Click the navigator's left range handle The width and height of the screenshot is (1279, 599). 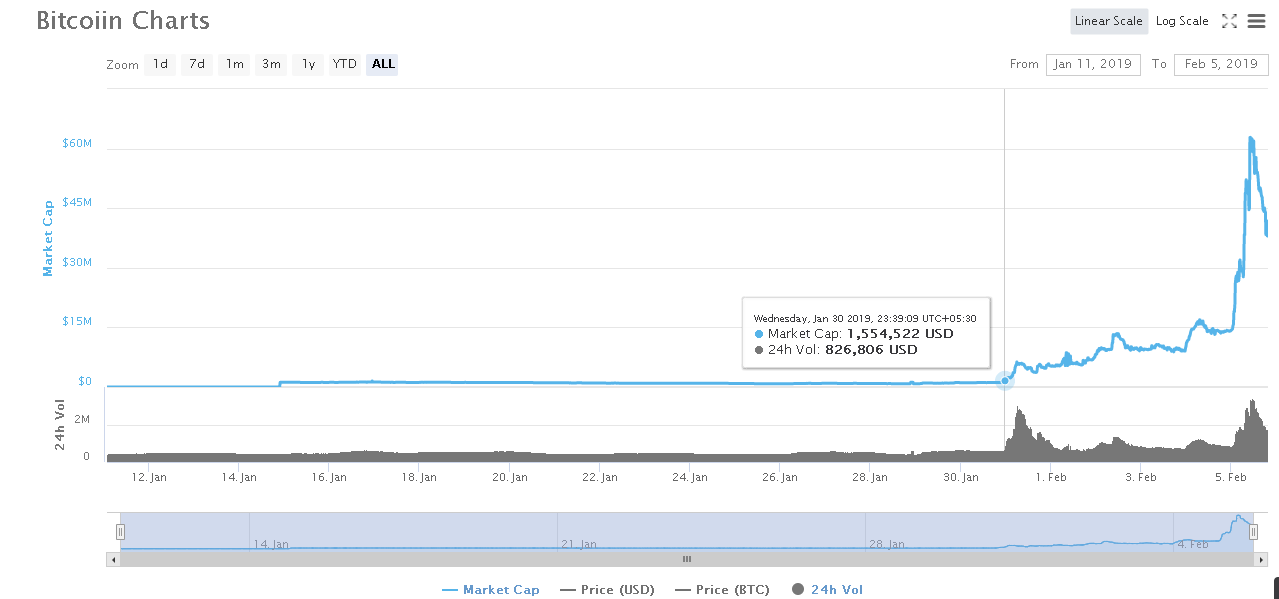click(x=120, y=532)
